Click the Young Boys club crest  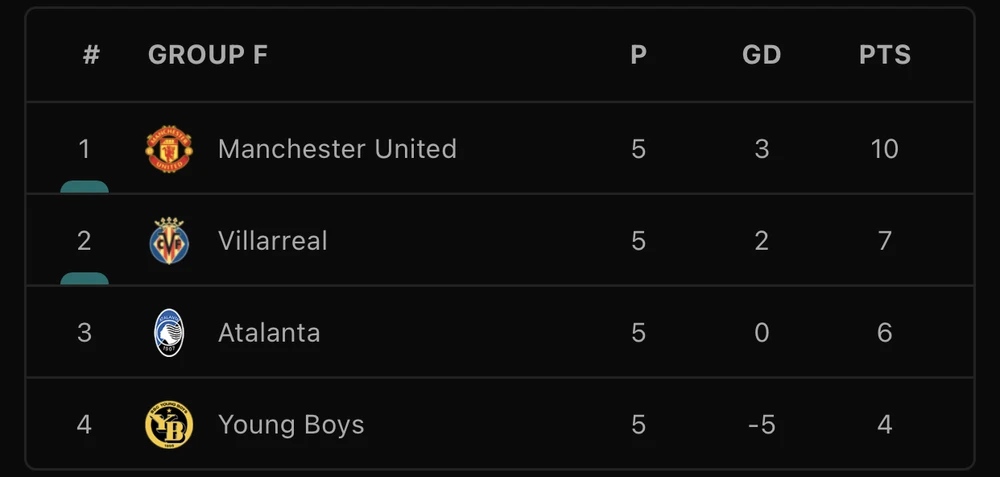pyautogui.click(x=169, y=425)
